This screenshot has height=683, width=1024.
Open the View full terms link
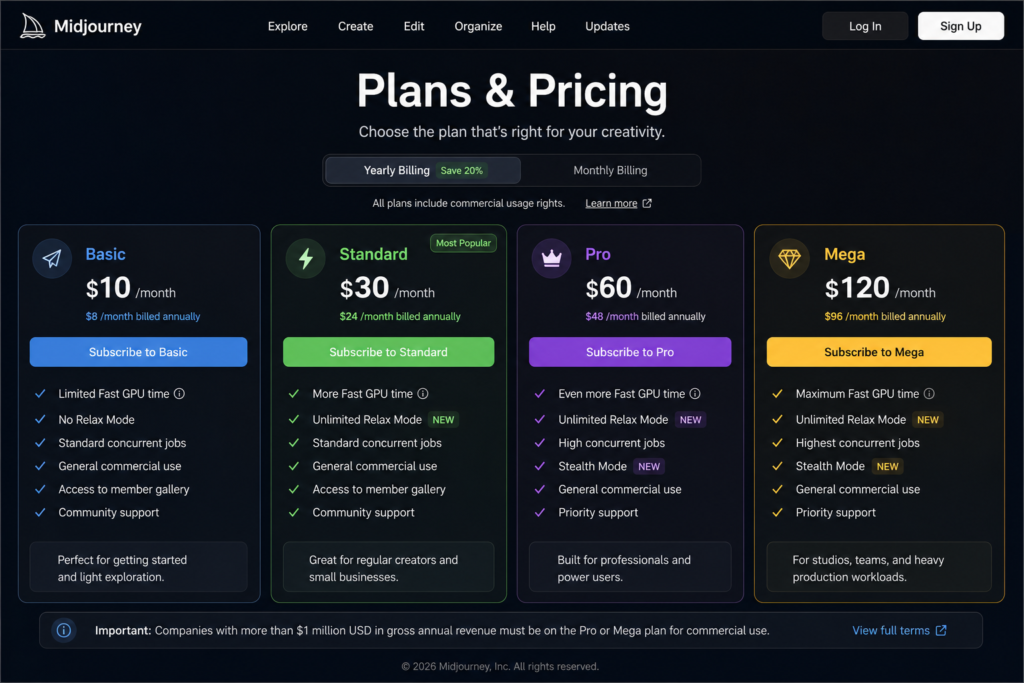click(x=899, y=630)
